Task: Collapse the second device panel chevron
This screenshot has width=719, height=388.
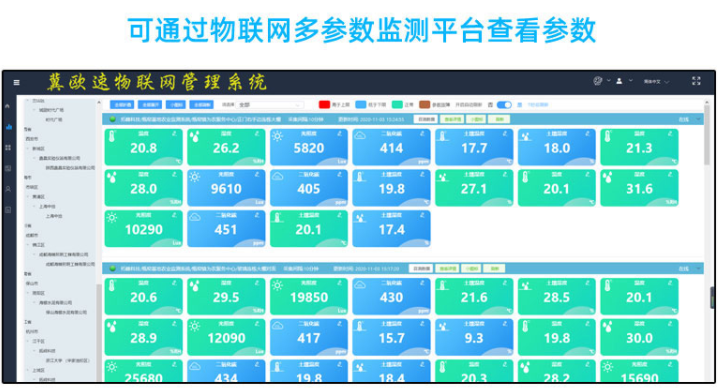Action: [698, 269]
